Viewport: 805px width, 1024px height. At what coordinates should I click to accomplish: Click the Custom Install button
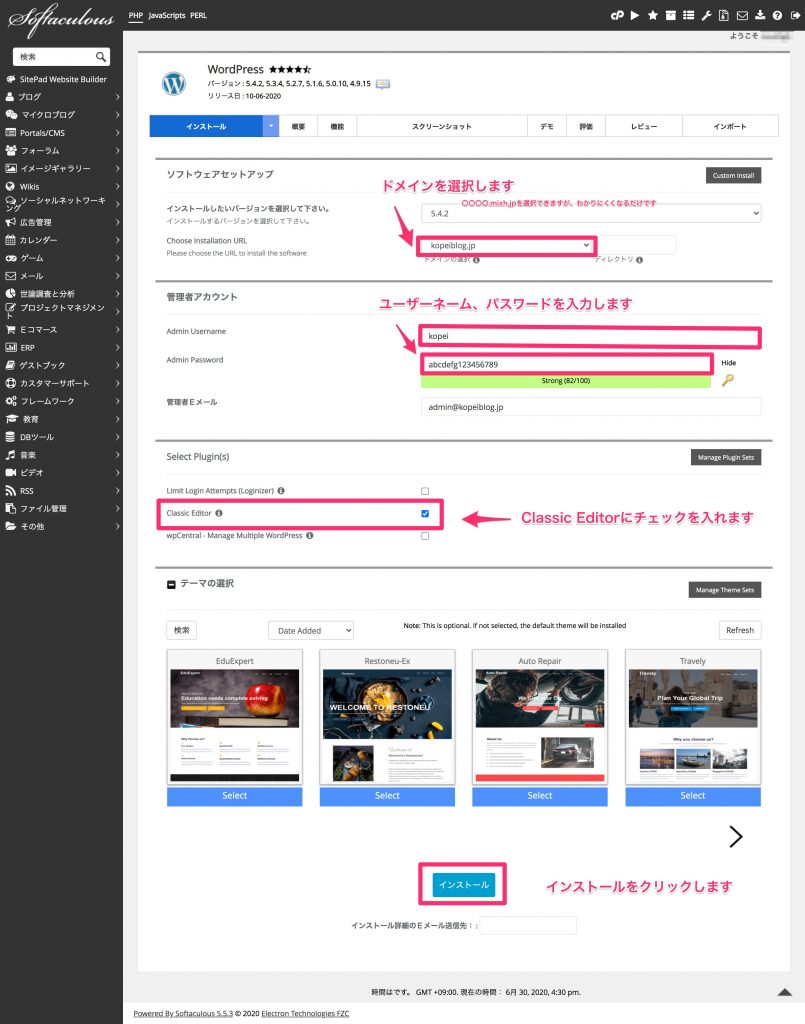733,176
